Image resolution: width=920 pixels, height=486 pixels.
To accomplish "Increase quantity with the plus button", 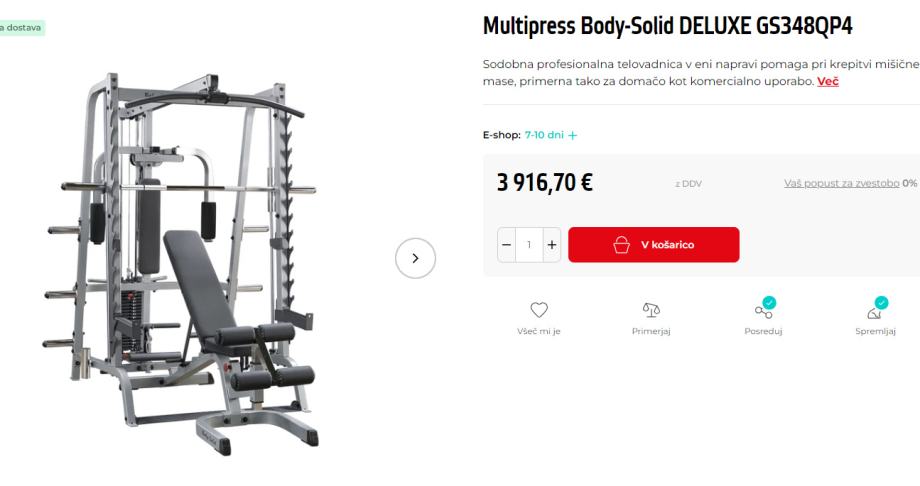I will click(552, 245).
